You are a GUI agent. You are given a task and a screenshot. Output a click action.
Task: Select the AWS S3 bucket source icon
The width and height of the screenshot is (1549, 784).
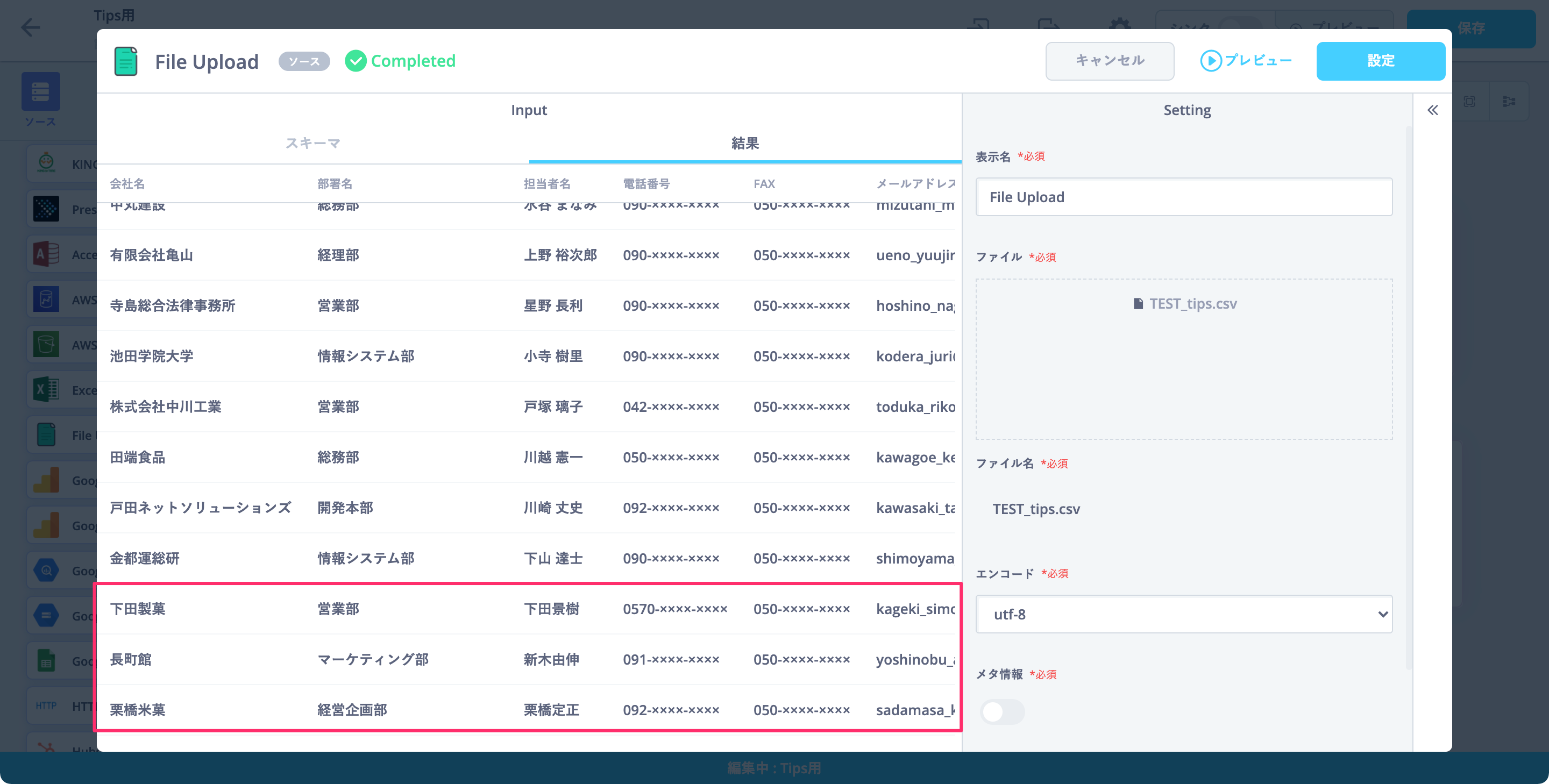click(46, 344)
